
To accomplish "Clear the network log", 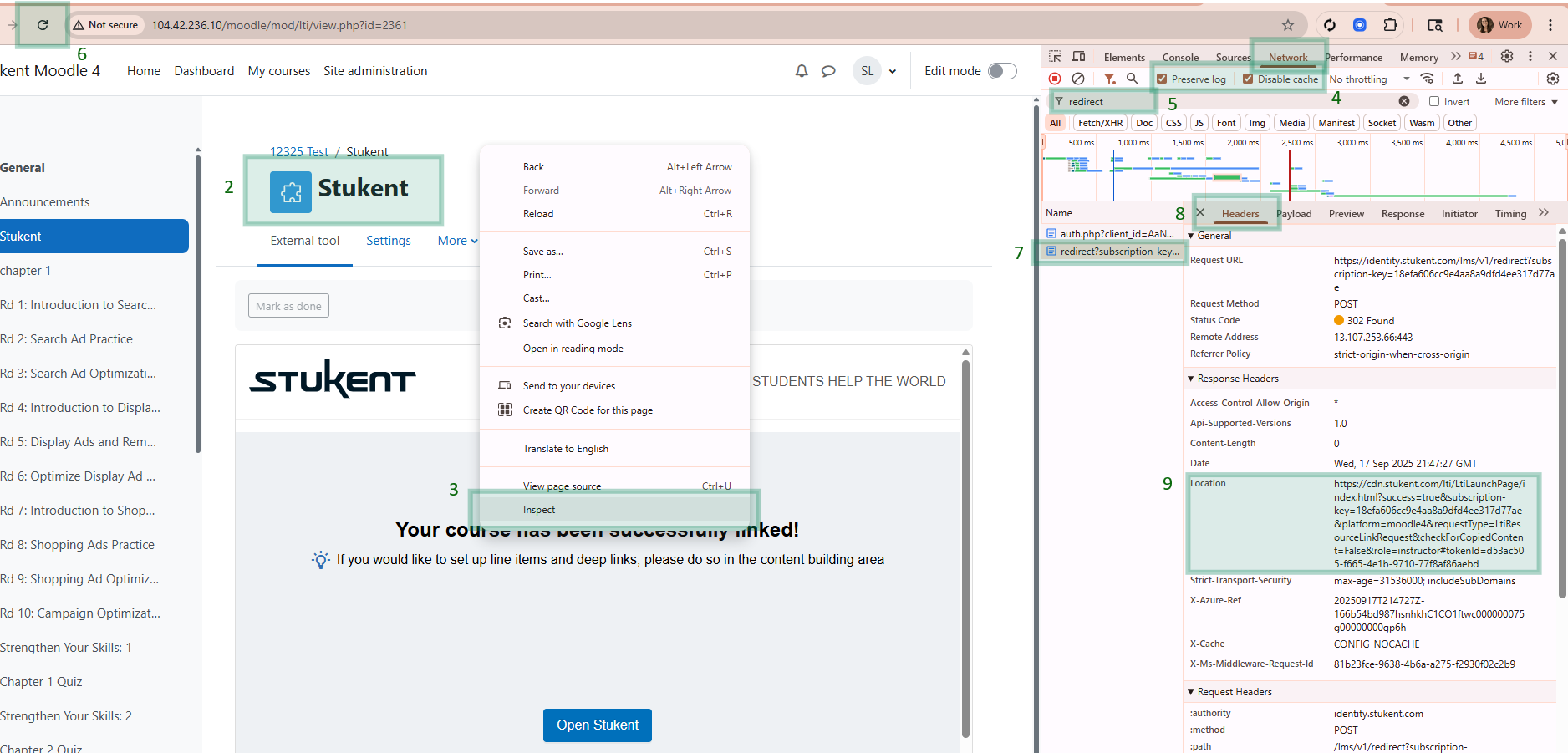I will point(1078,79).
